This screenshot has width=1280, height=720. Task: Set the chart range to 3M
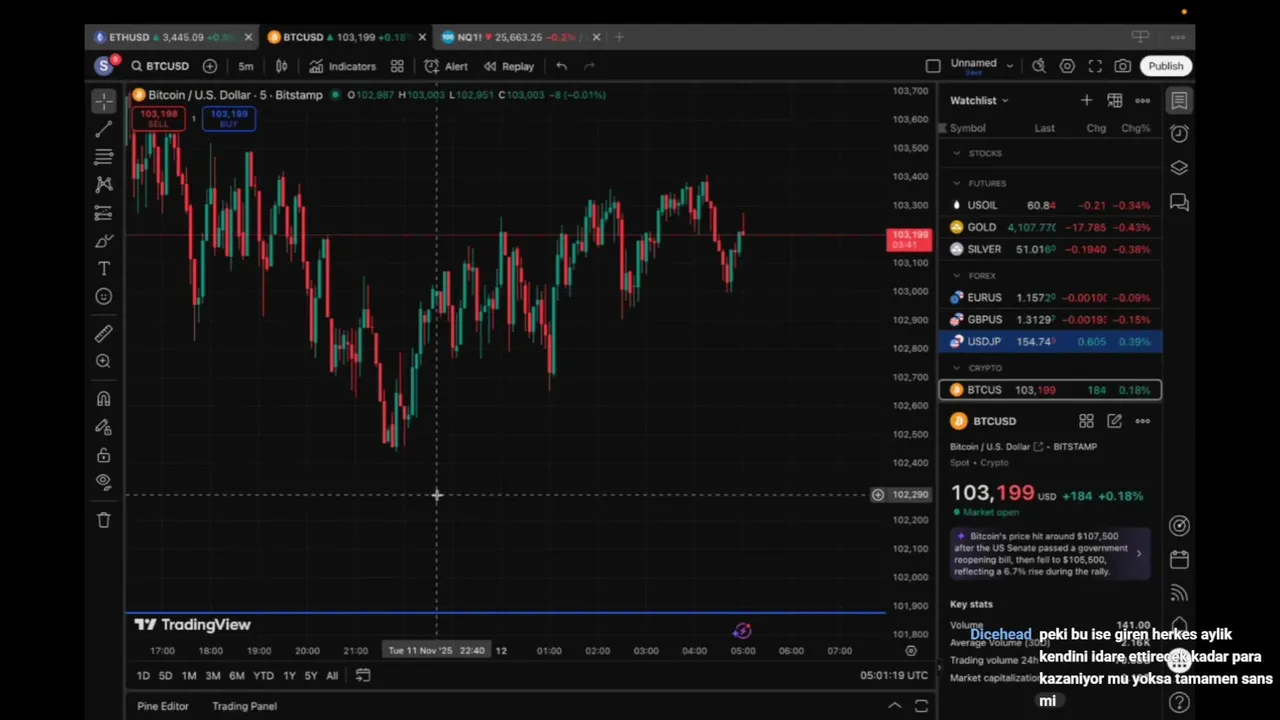pyautogui.click(x=213, y=676)
